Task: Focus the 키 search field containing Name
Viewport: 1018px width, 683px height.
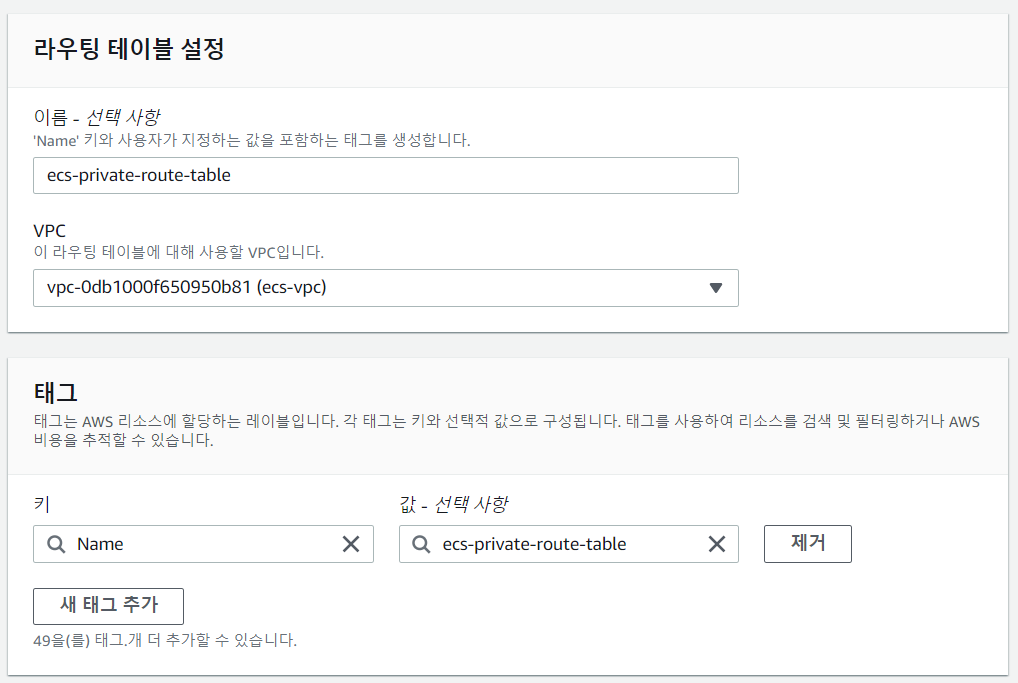Action: (203, 544)
